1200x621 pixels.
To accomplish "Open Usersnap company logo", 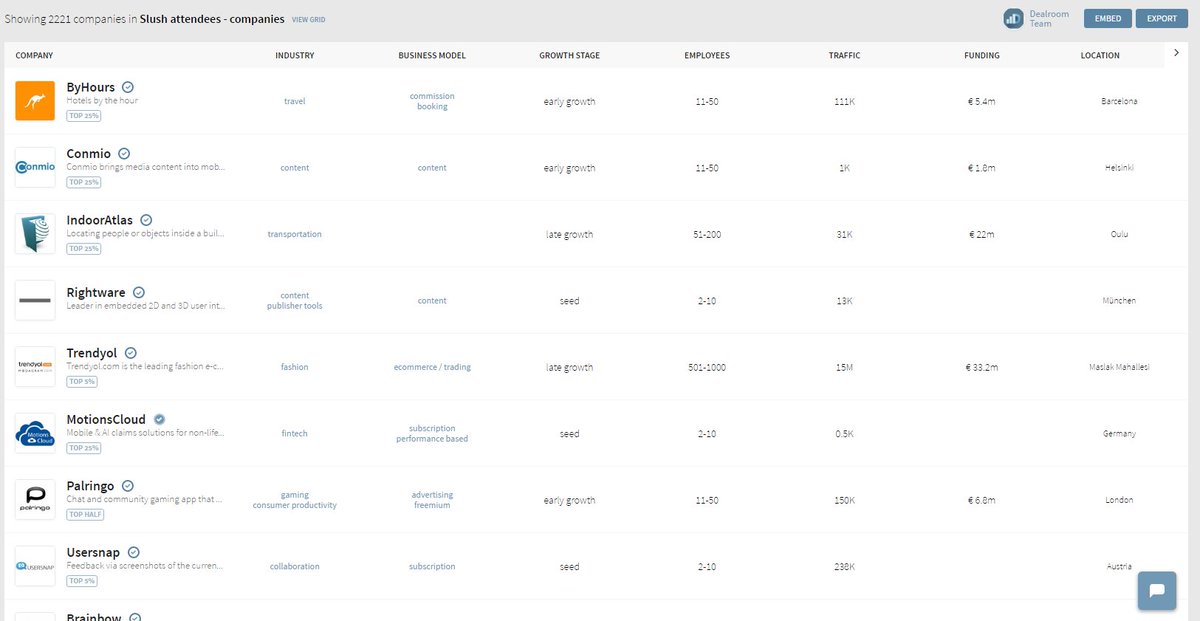I will [x=35, y=566].
